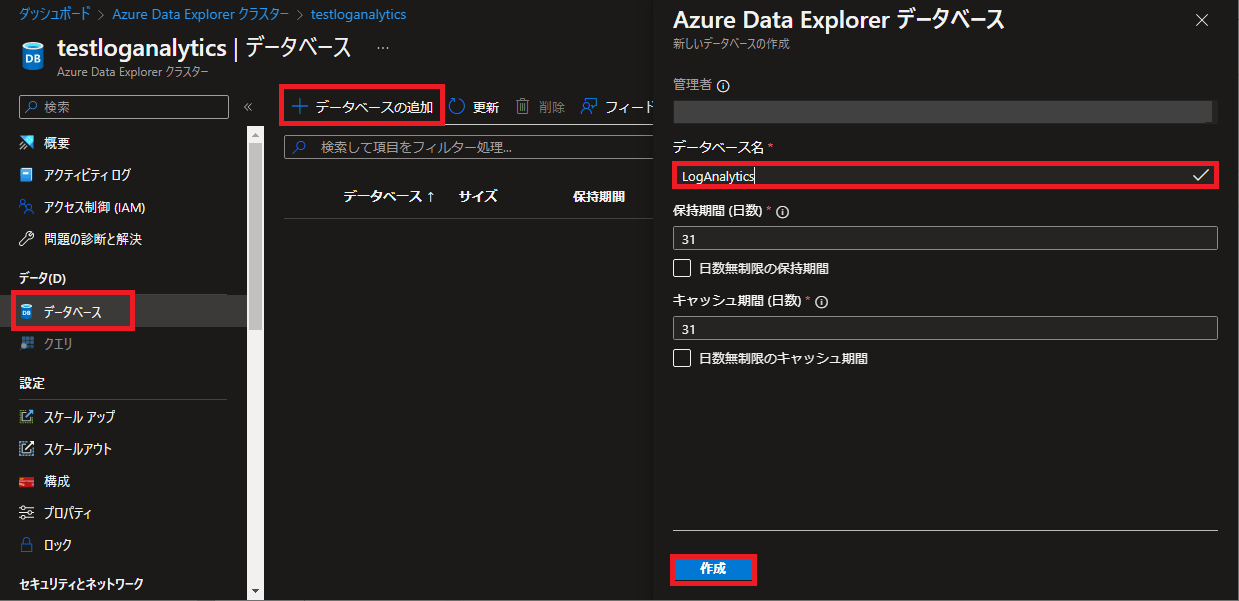The width and height of the screenshot is (1239, 601).
Task: Open the アクティビティ ログ icon
Action: pyautogui.click(x=27, y=175)
